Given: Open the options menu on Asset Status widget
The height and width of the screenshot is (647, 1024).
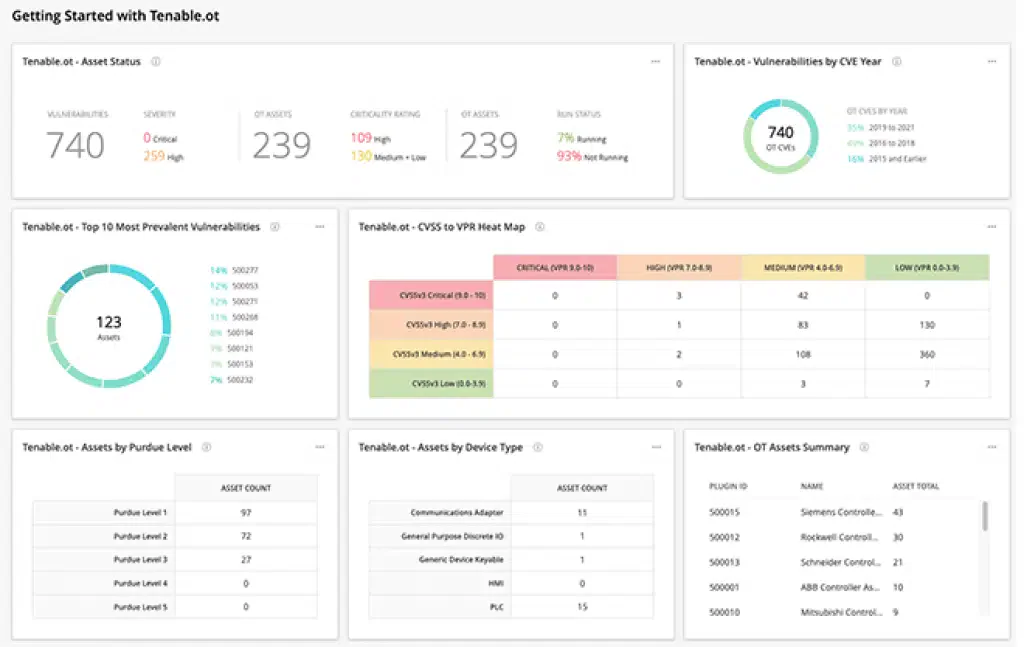Looking at the screenshot, I should [x=656, y=61].
